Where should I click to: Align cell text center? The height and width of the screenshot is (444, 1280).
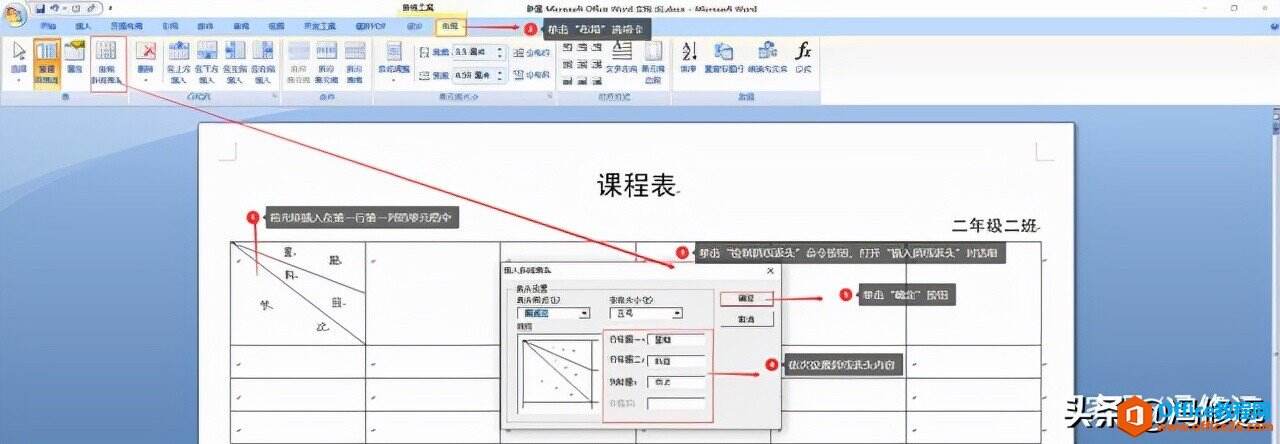coord(581,63)
